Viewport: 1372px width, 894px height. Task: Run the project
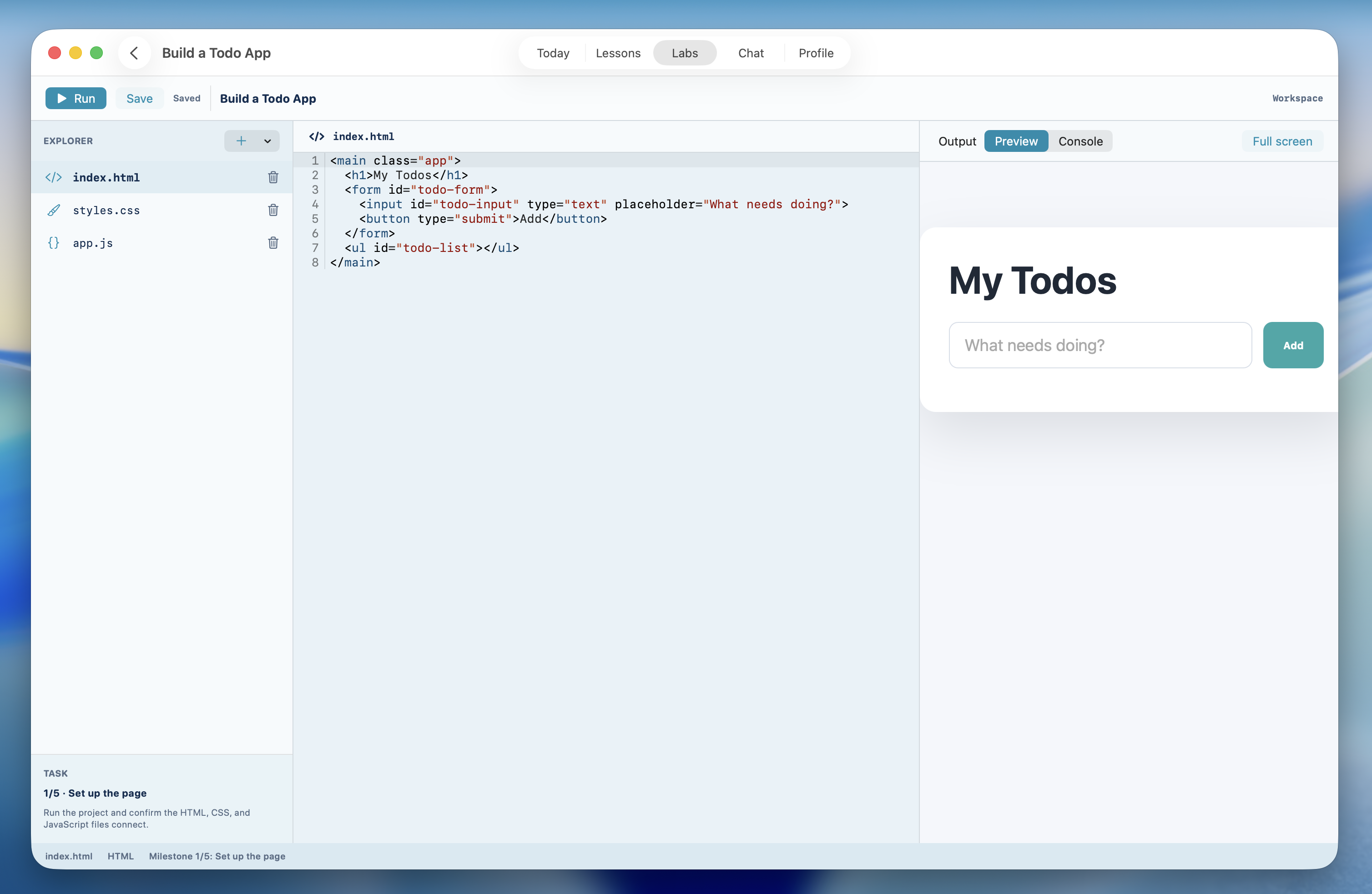coord(76,99)
